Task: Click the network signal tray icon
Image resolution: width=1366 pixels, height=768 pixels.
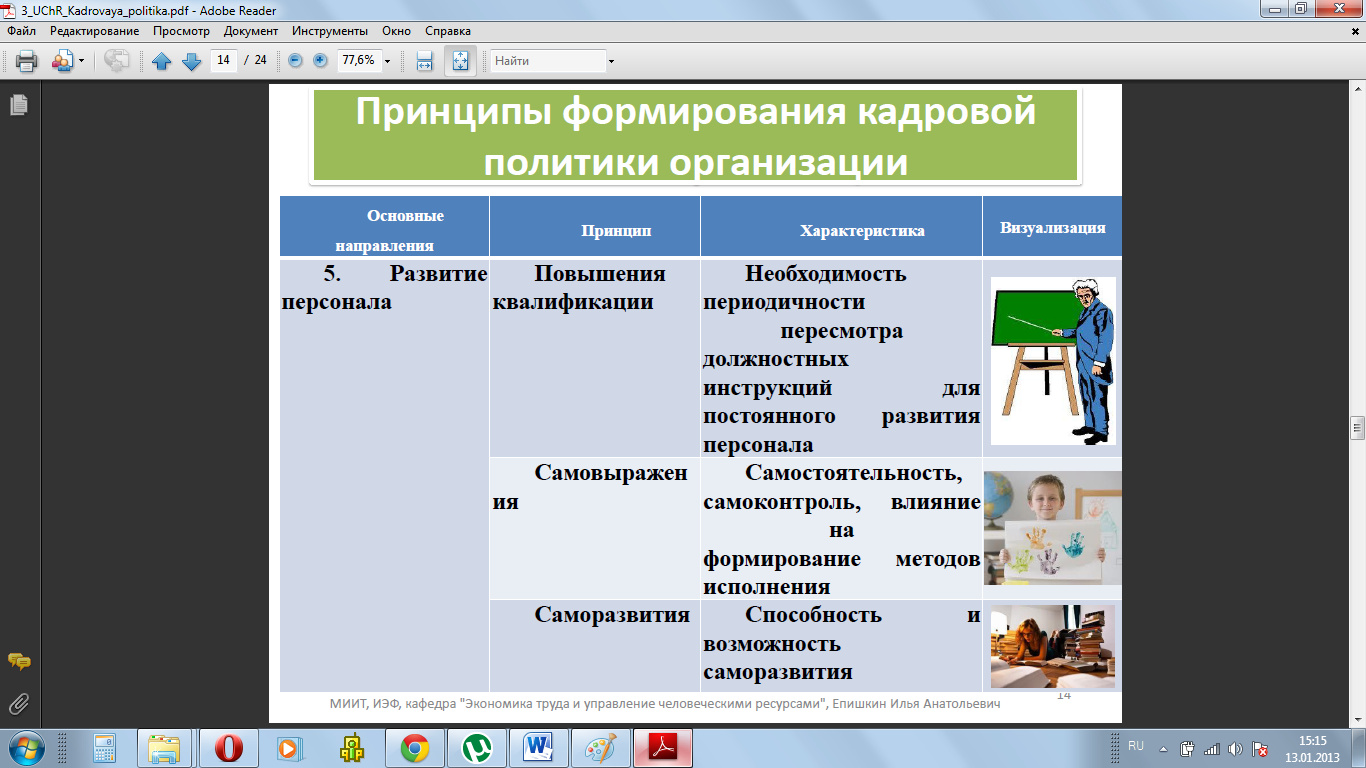Action: tap(1212, 748)
